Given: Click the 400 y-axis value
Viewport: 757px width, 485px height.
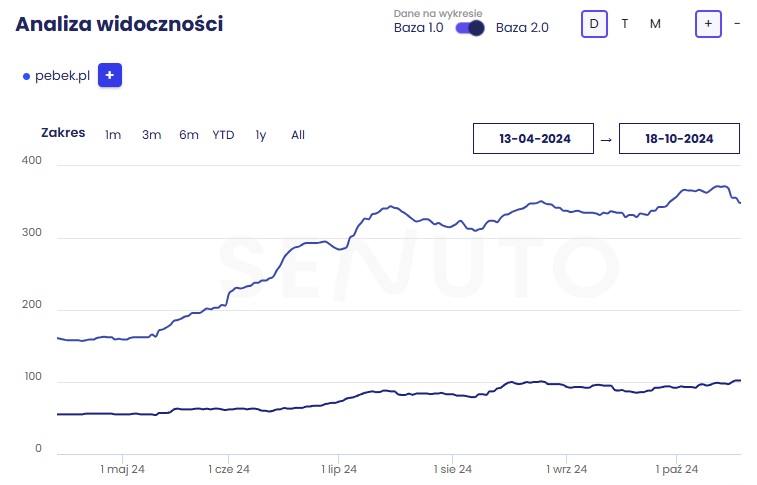Looking at the screenshot, I should click(x=31, y=160).
